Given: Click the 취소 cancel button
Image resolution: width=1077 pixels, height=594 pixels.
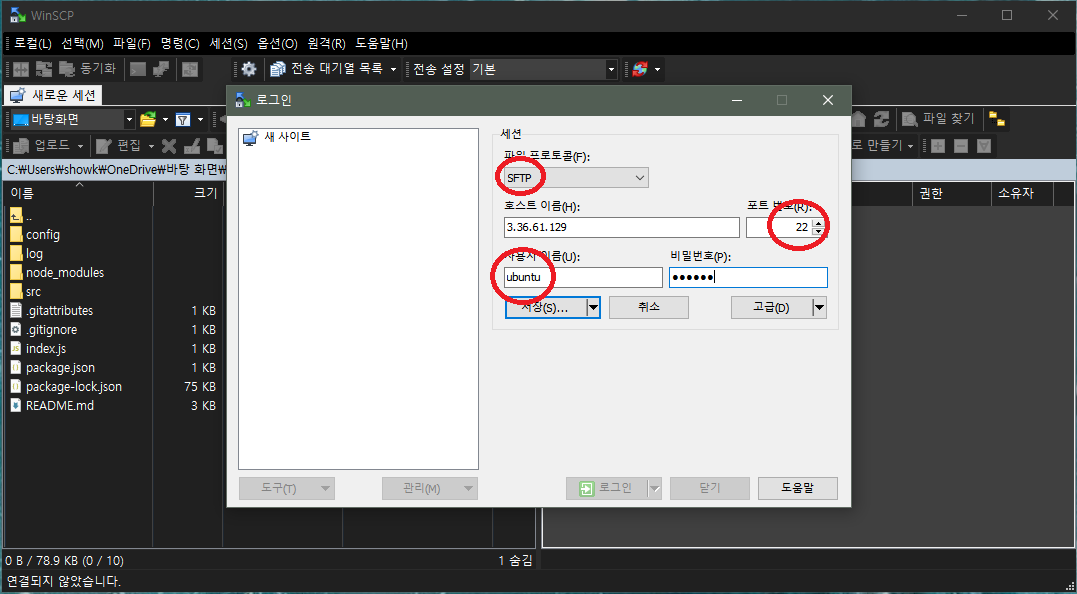Looking at the screenshot, I should pos(648,307).
